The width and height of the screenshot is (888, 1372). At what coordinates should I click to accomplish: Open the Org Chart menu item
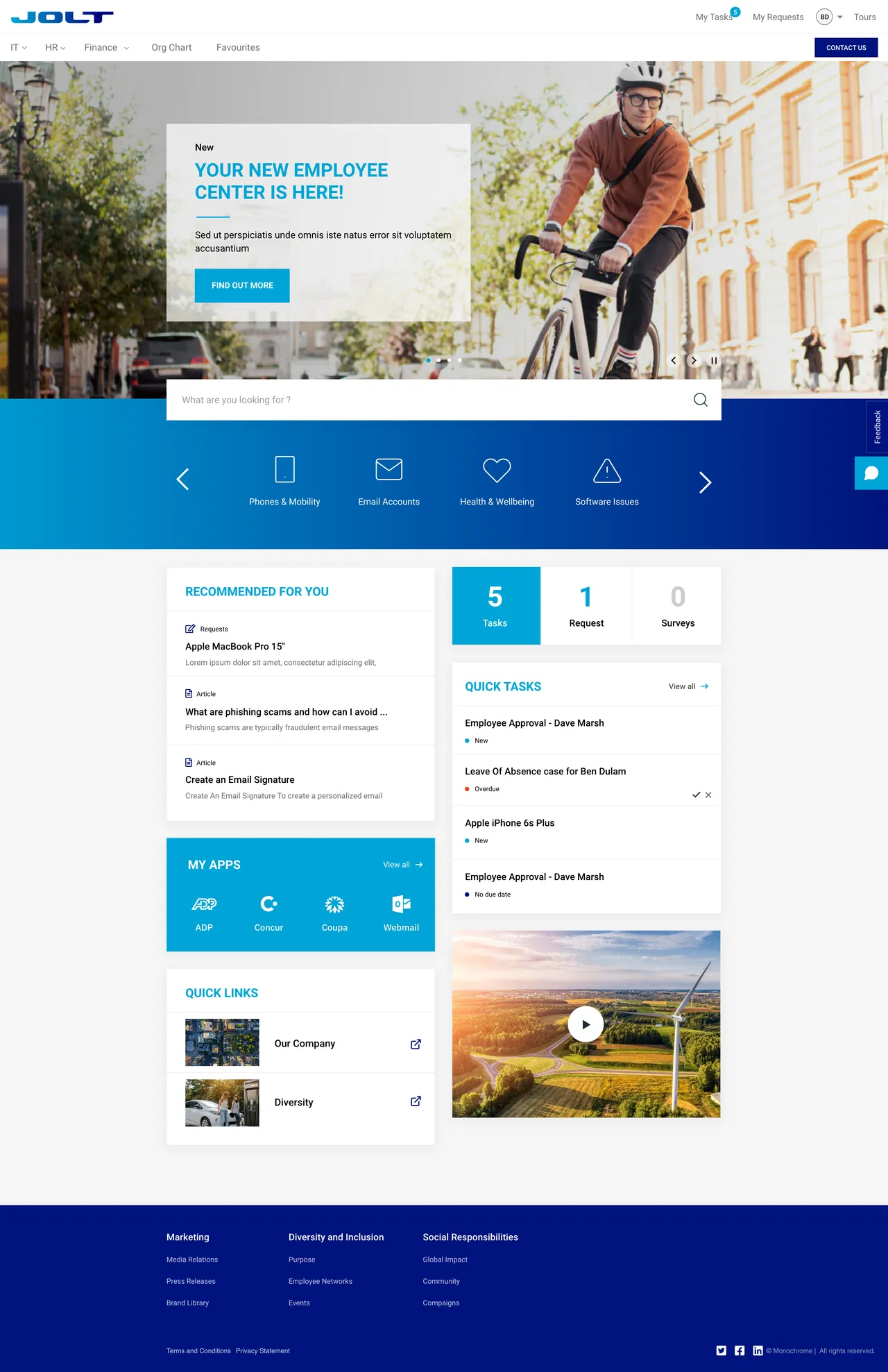pos(171,48)
